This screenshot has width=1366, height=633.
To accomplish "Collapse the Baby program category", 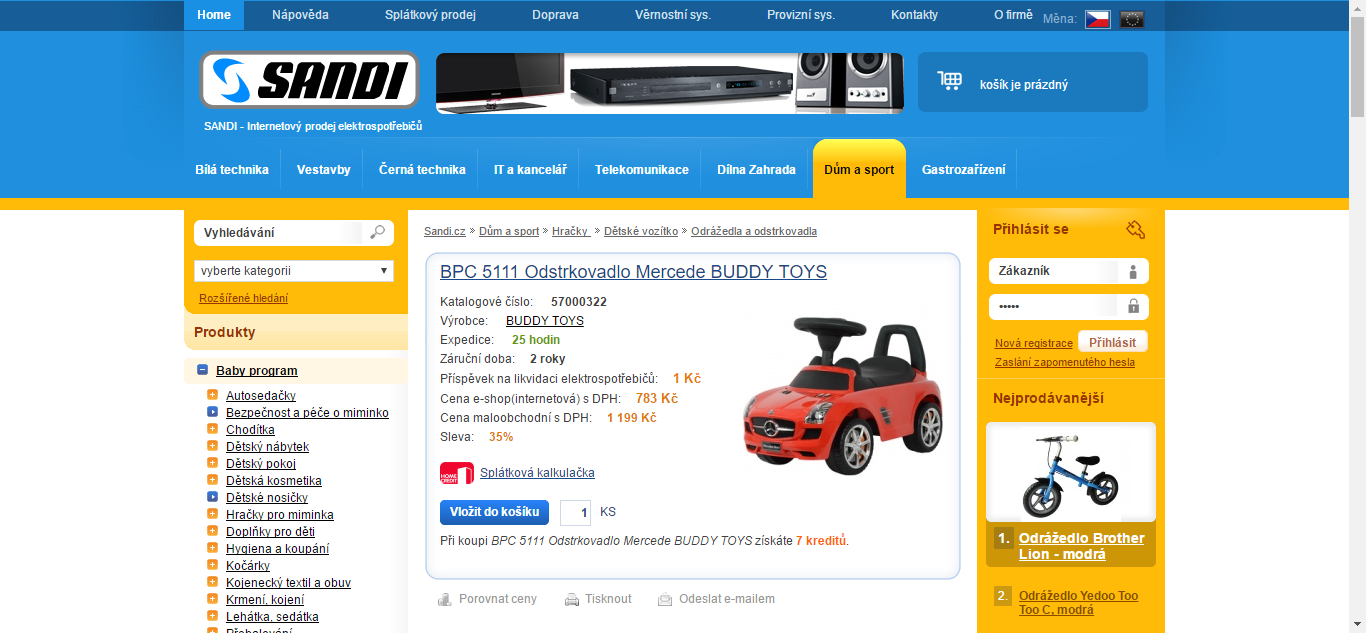I will tap(202, 370).
